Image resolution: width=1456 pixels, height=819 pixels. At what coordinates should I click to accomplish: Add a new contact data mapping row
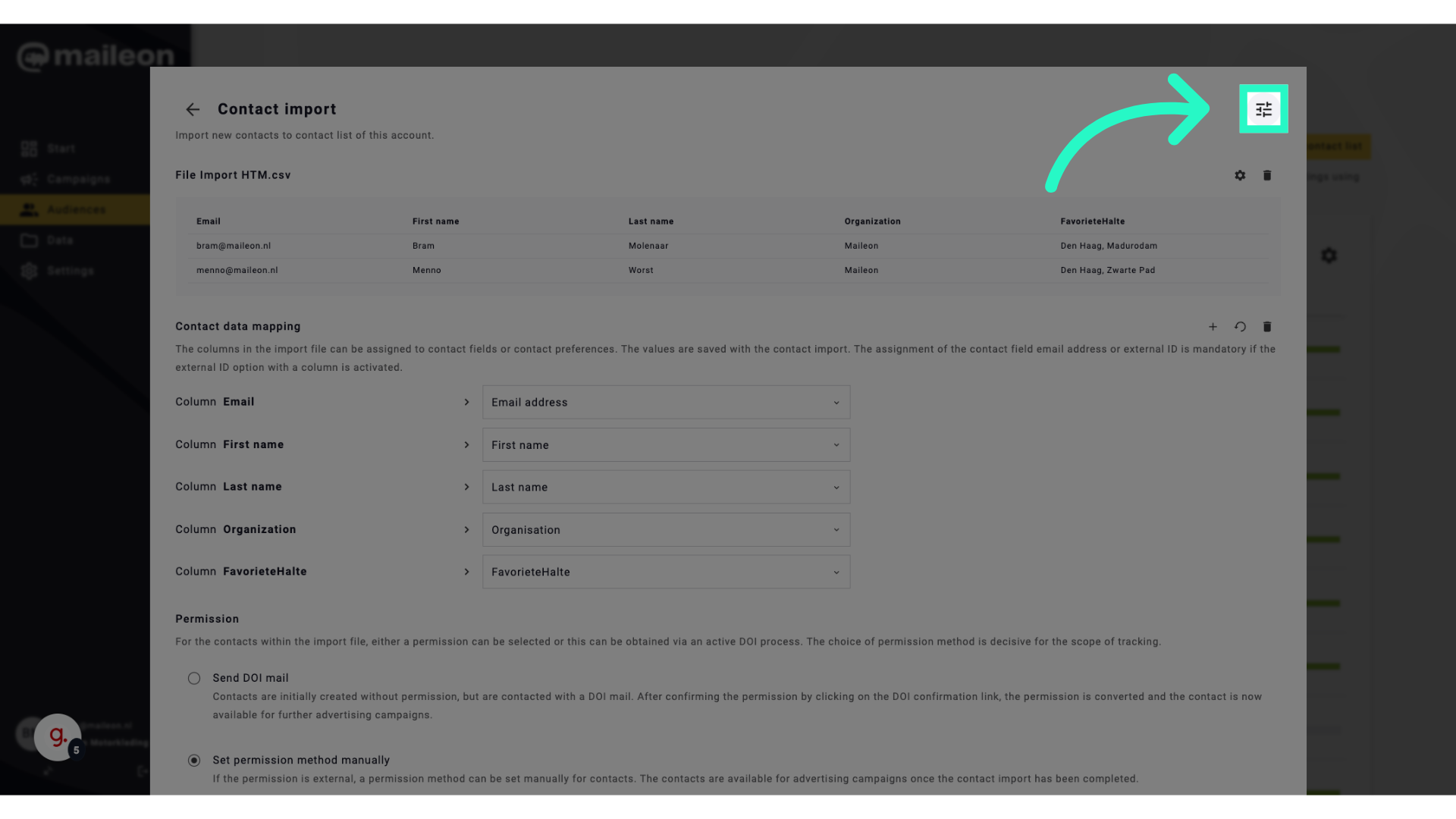1213,327
